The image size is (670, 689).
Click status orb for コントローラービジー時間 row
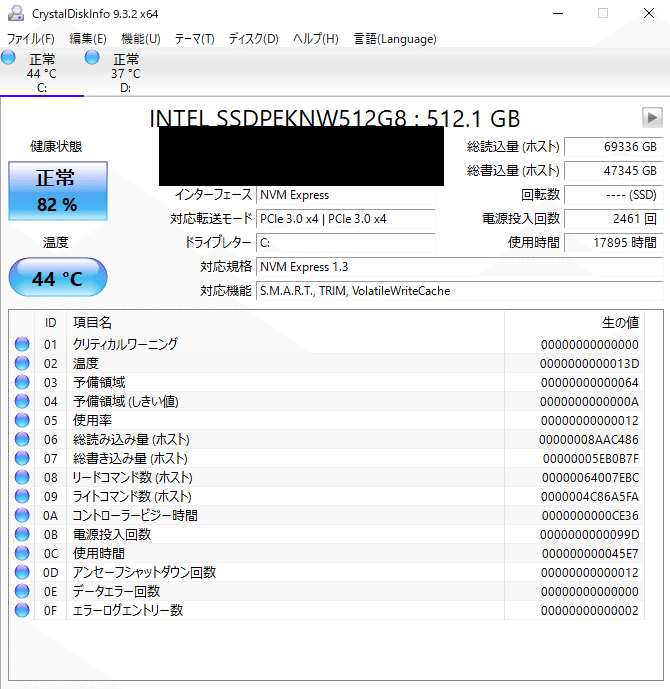pyautogui.click(x=22, y=515)
